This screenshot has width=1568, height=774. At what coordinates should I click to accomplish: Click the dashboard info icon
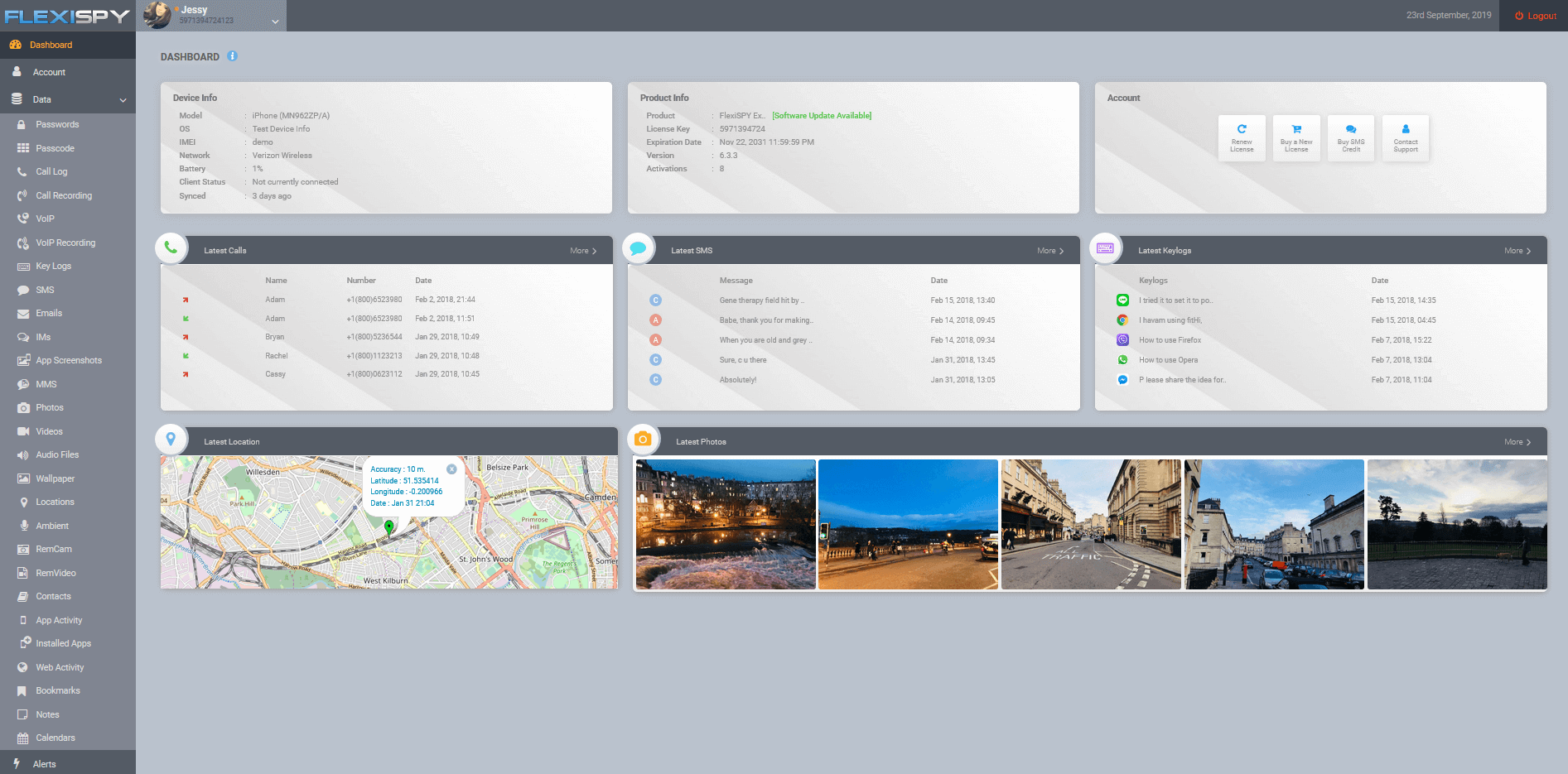tap(232, 56)
